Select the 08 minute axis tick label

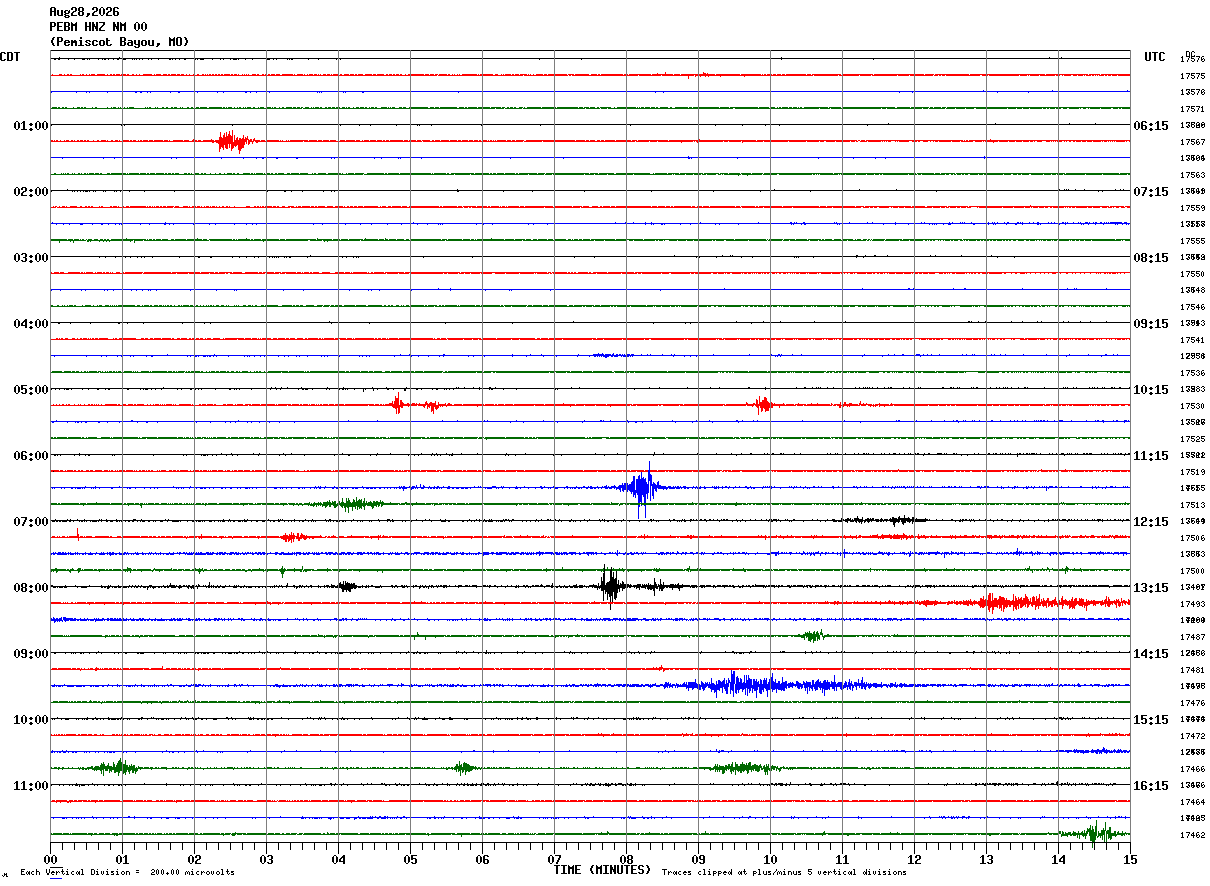point(626,859)
